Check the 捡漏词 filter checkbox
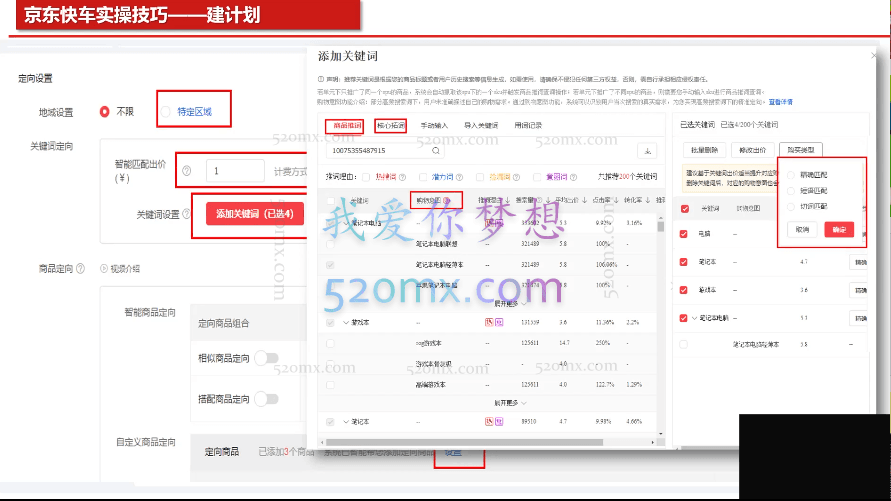The height and width of the screenshot is (501, 891). coord(480,177)
